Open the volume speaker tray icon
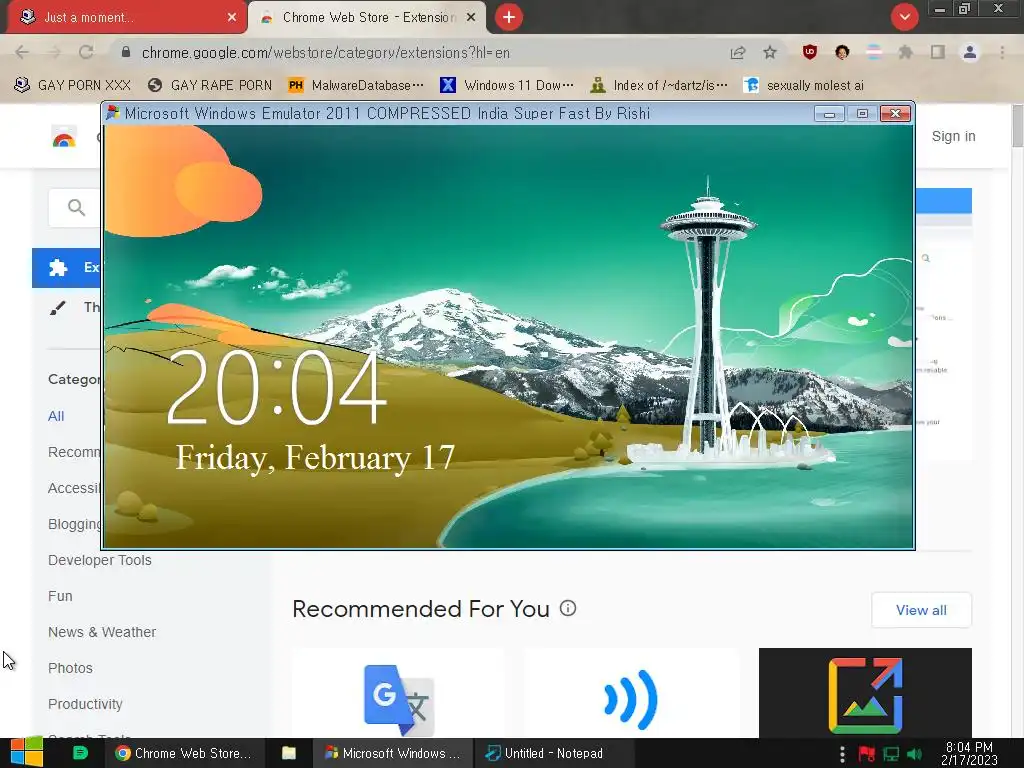1024x768 pixels. [914, 754]
